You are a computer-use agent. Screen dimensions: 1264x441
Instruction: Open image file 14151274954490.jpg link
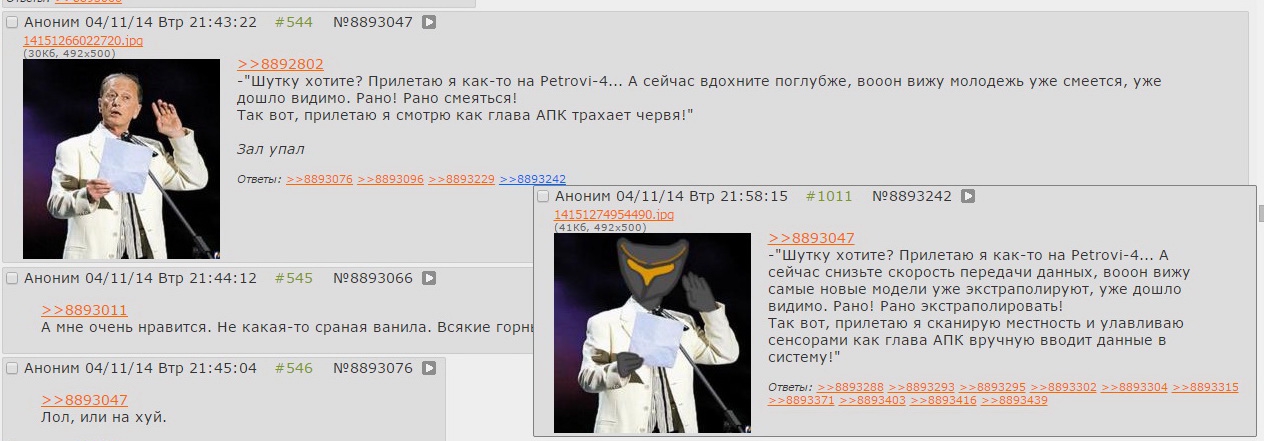pyautogui.click(x=614, y=215)
